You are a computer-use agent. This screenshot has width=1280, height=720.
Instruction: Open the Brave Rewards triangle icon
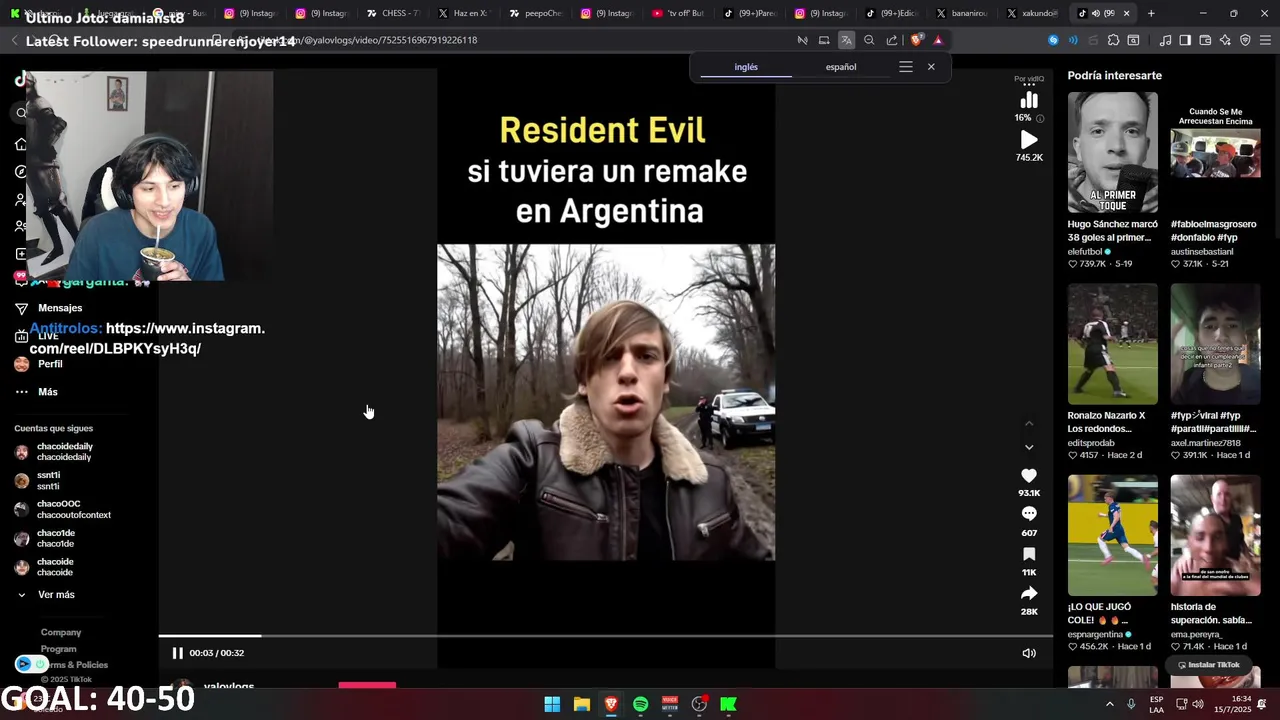(x=938, y=40)
